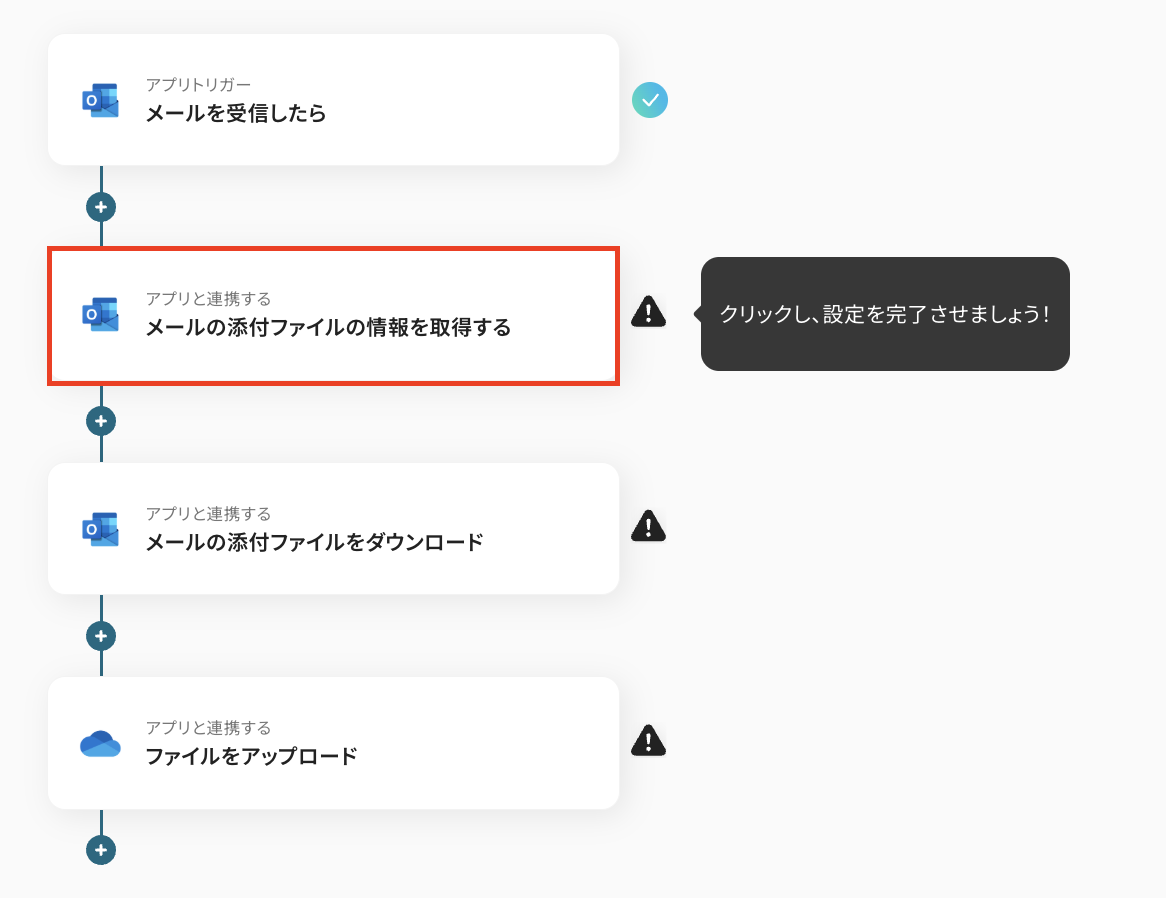
Task: Click アプリと連携する label above 添付ファイルをダウンロード
Action: tap(208, 514)
